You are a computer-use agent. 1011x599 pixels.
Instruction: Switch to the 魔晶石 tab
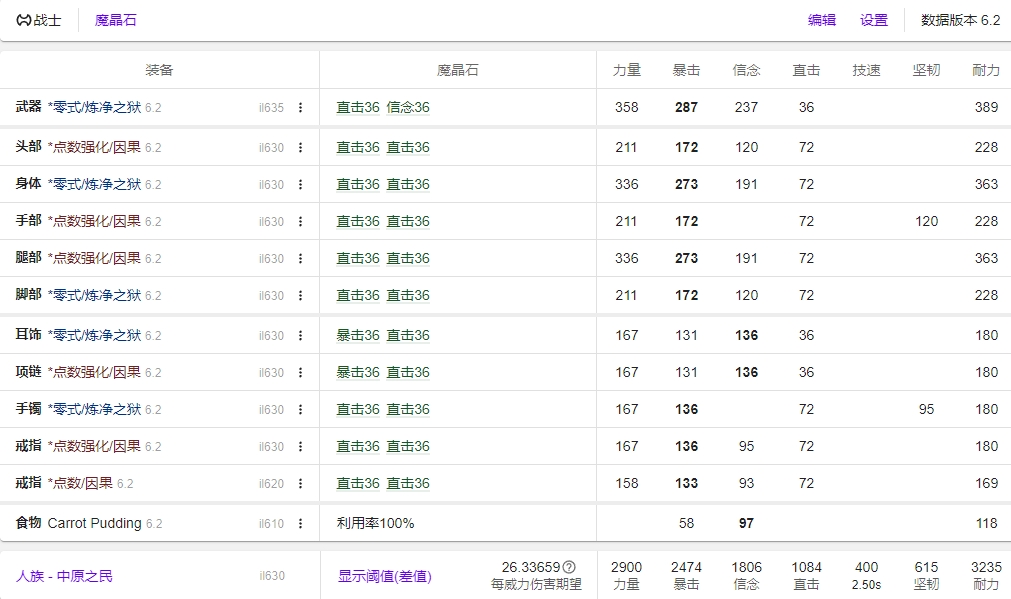pyautogui.click(x=118, y=19)
